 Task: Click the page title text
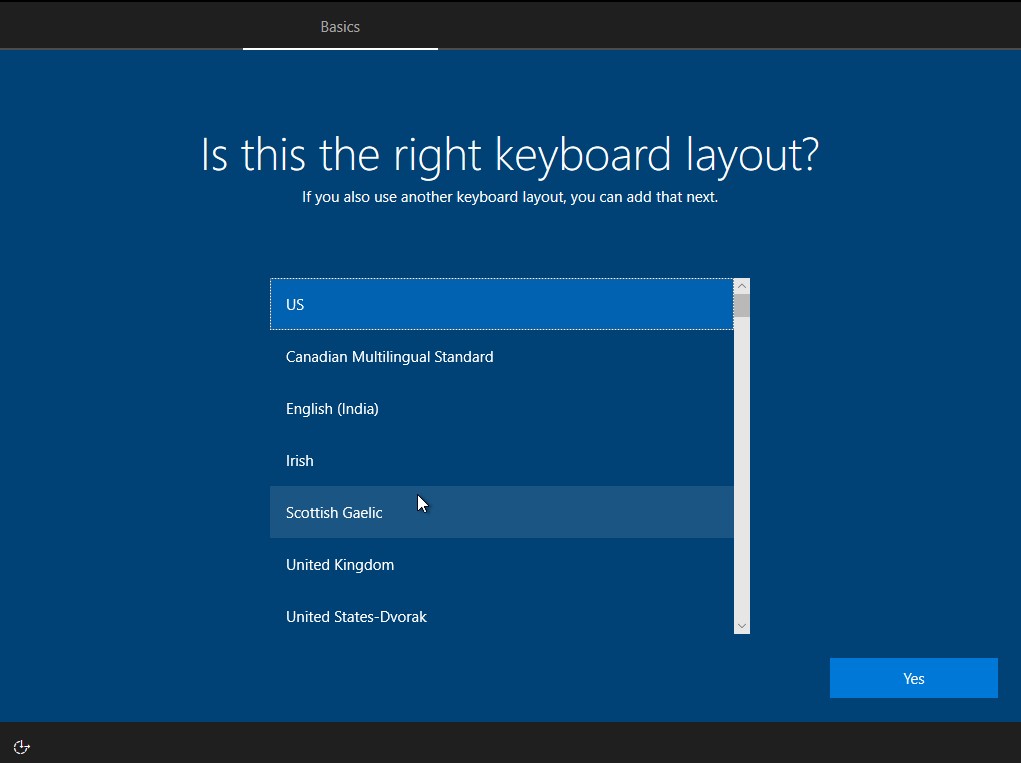510,155
